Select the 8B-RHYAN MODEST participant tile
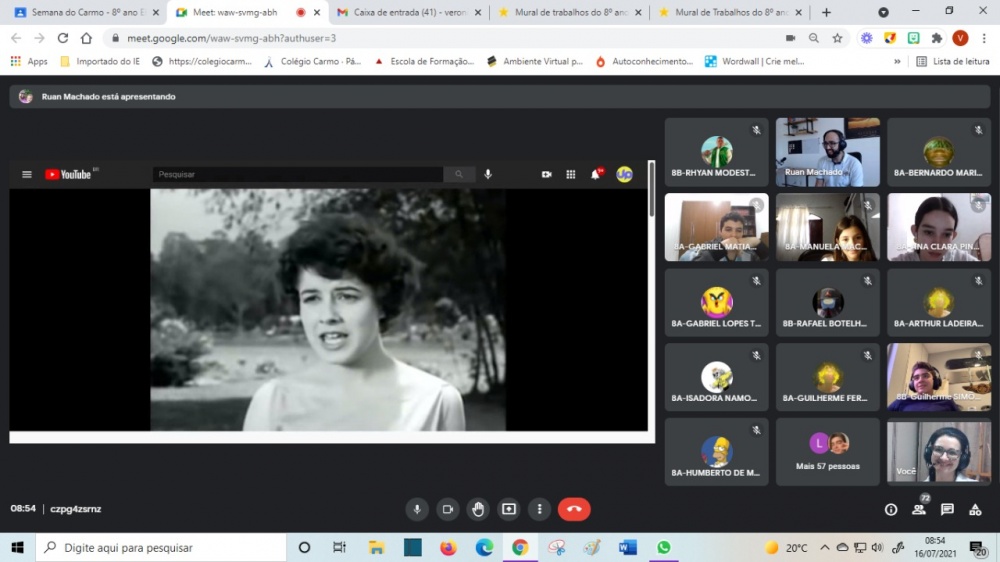This screenshot has height=562, width=1000. (x=716, y=152)
